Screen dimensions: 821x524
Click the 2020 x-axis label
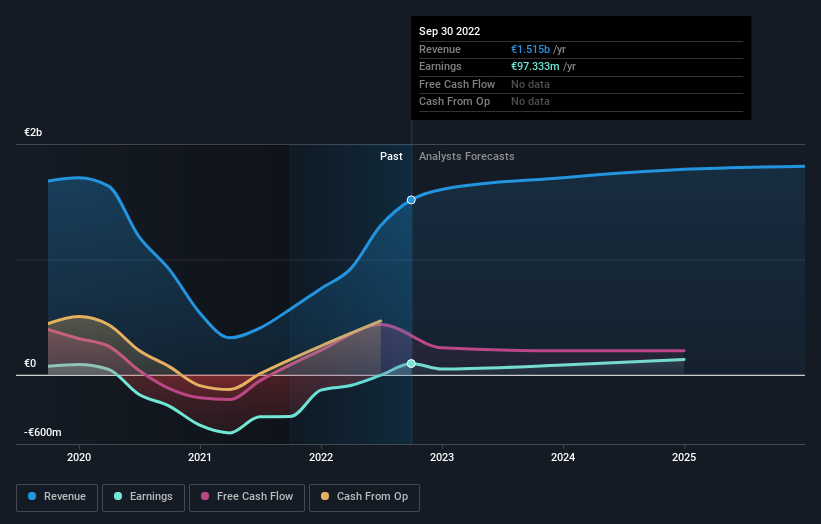click(79, 457)
